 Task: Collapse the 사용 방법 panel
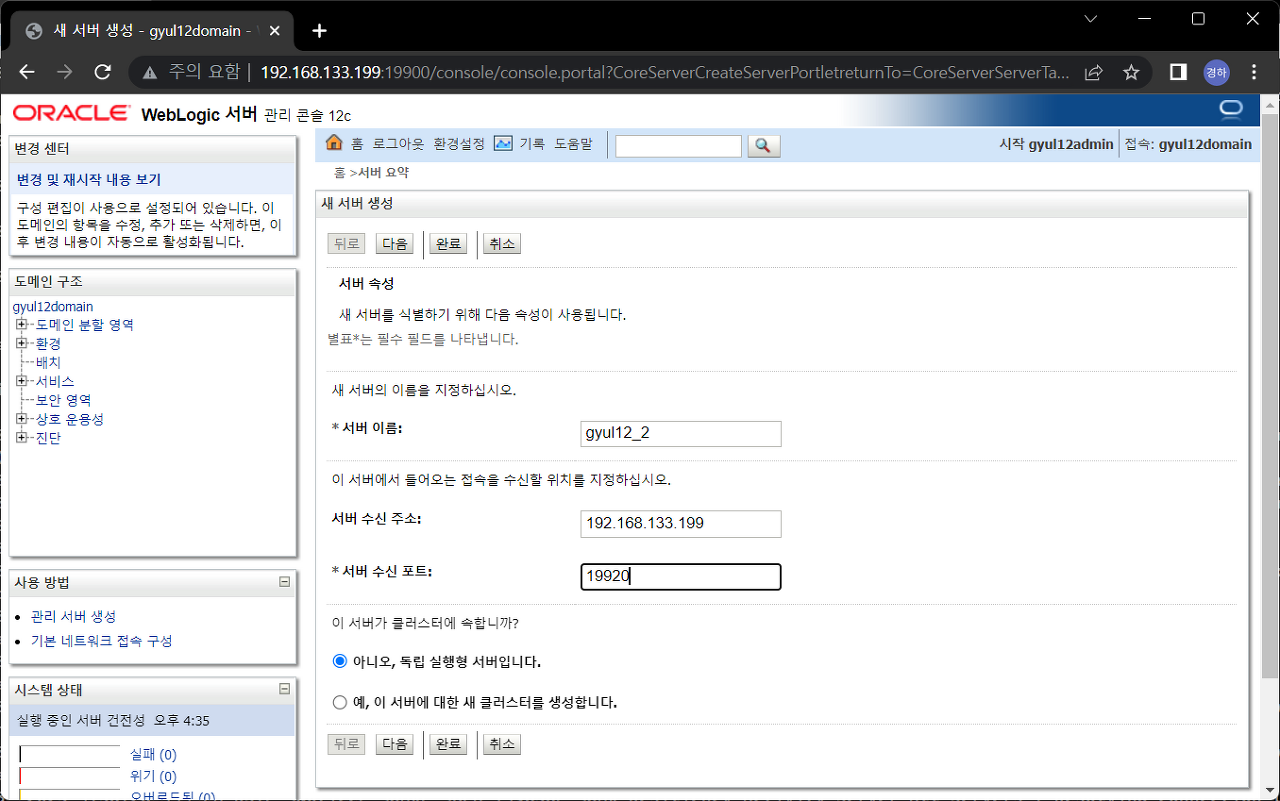click(286, 581)
